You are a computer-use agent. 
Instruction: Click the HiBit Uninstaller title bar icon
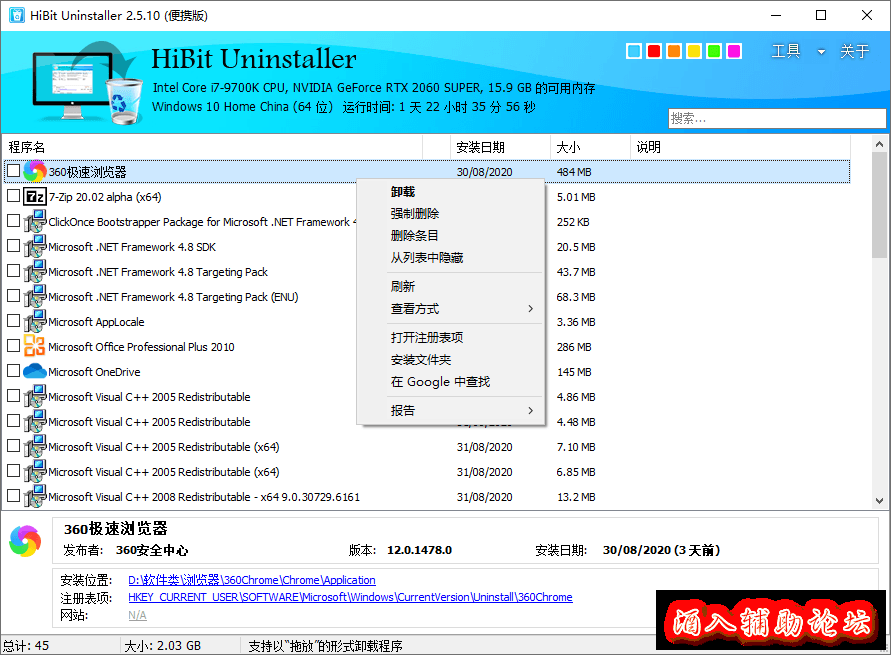pos(17,15)
